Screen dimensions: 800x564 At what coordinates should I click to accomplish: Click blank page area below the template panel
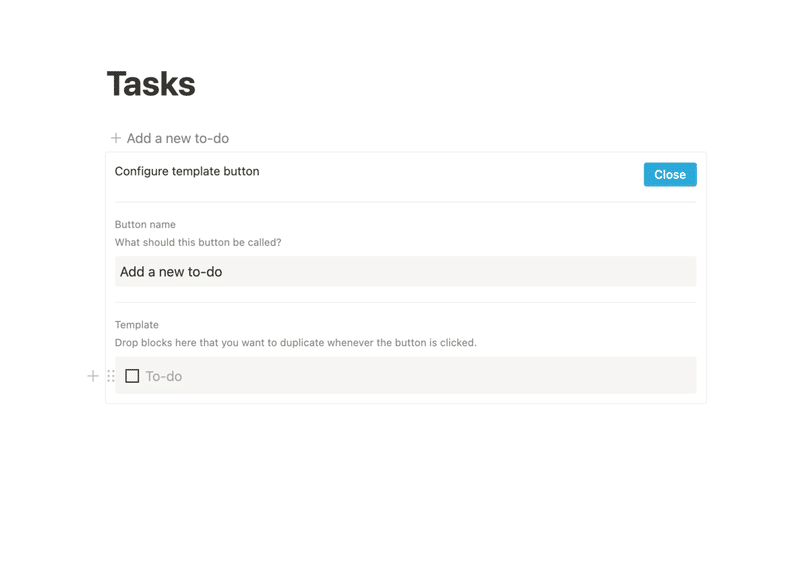400,480
